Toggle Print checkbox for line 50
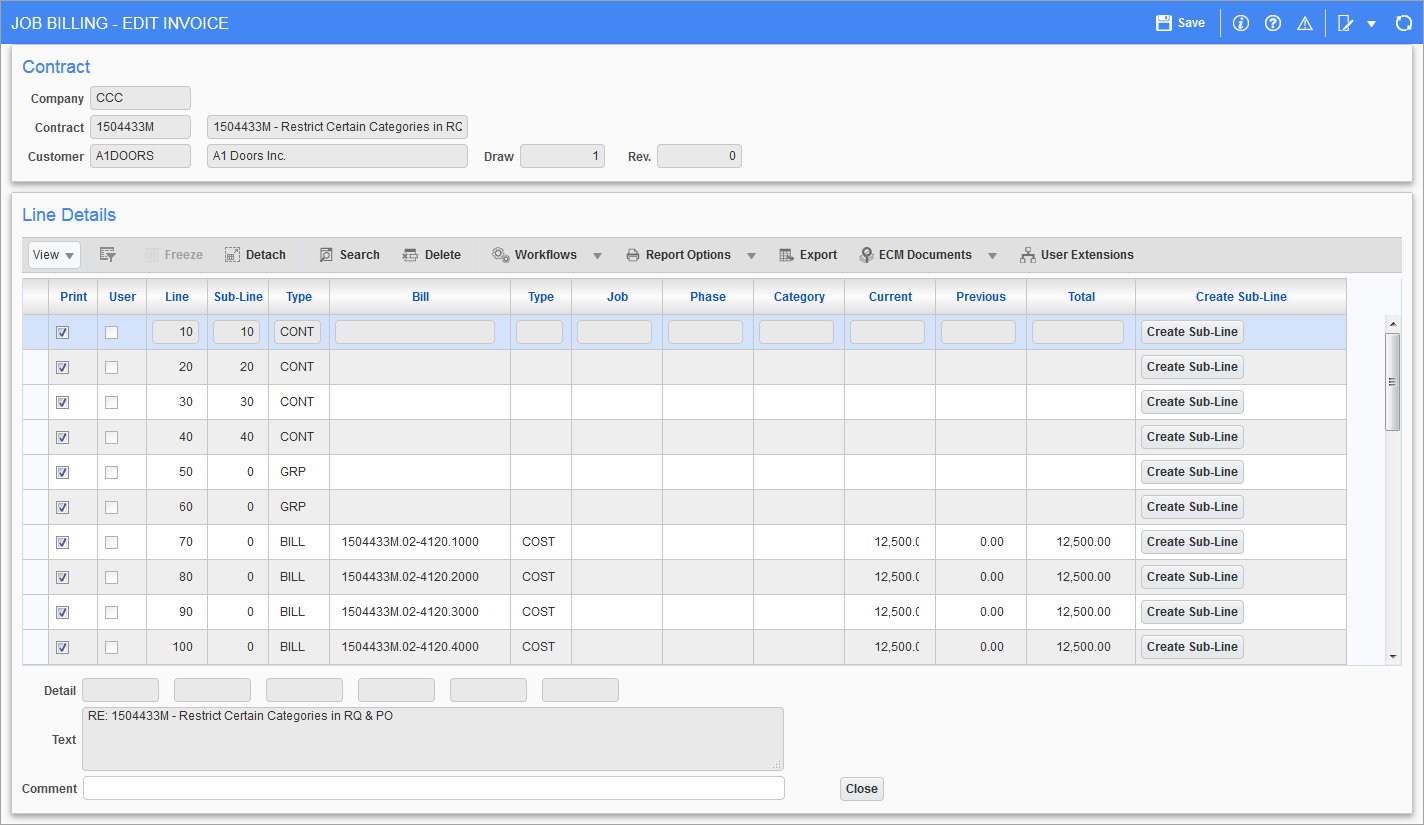Viewport: 1424px width, 825px height. point(63,472)
